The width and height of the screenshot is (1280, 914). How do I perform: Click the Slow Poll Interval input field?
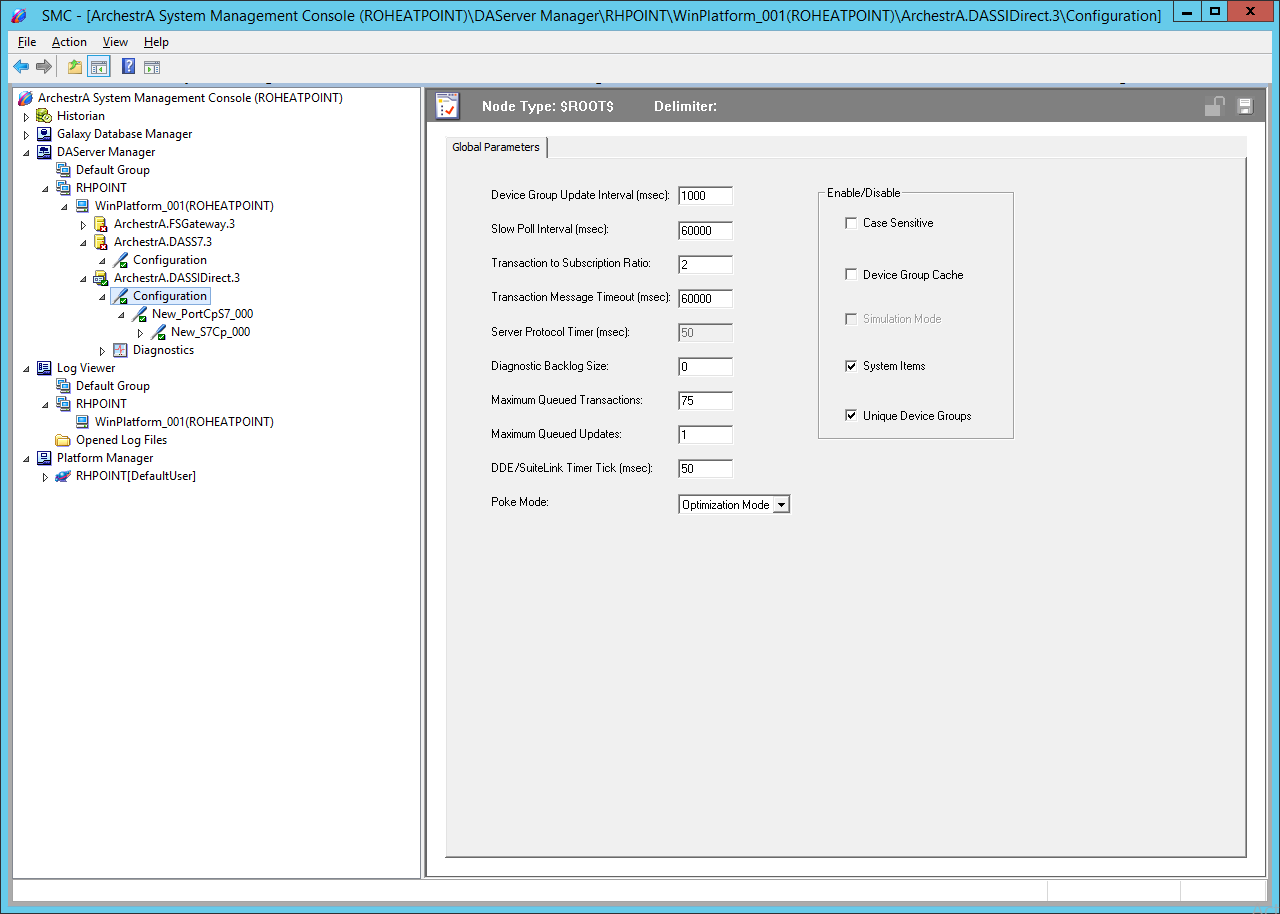click(x=705, y=231)
